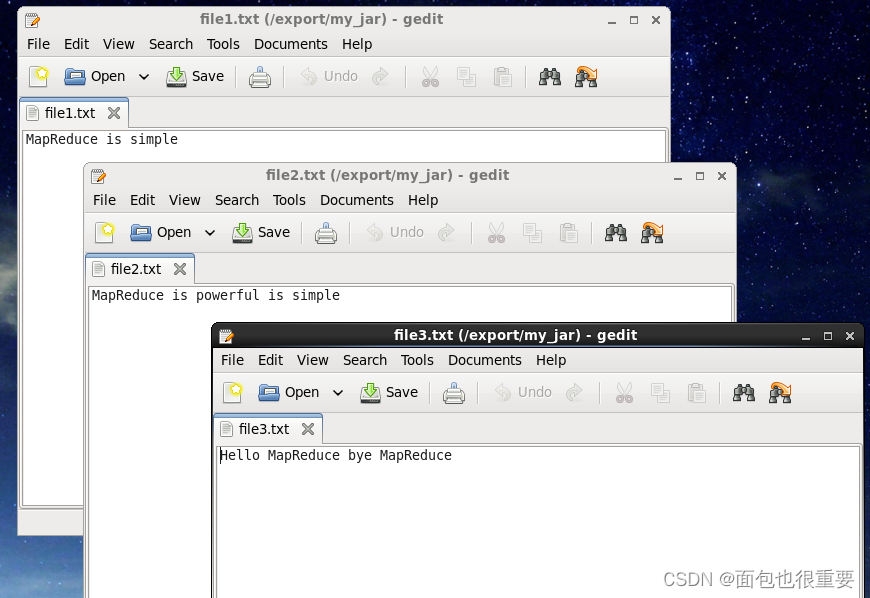
Task: Open Documents menu in file2.txt window
Action: (357, 200)
